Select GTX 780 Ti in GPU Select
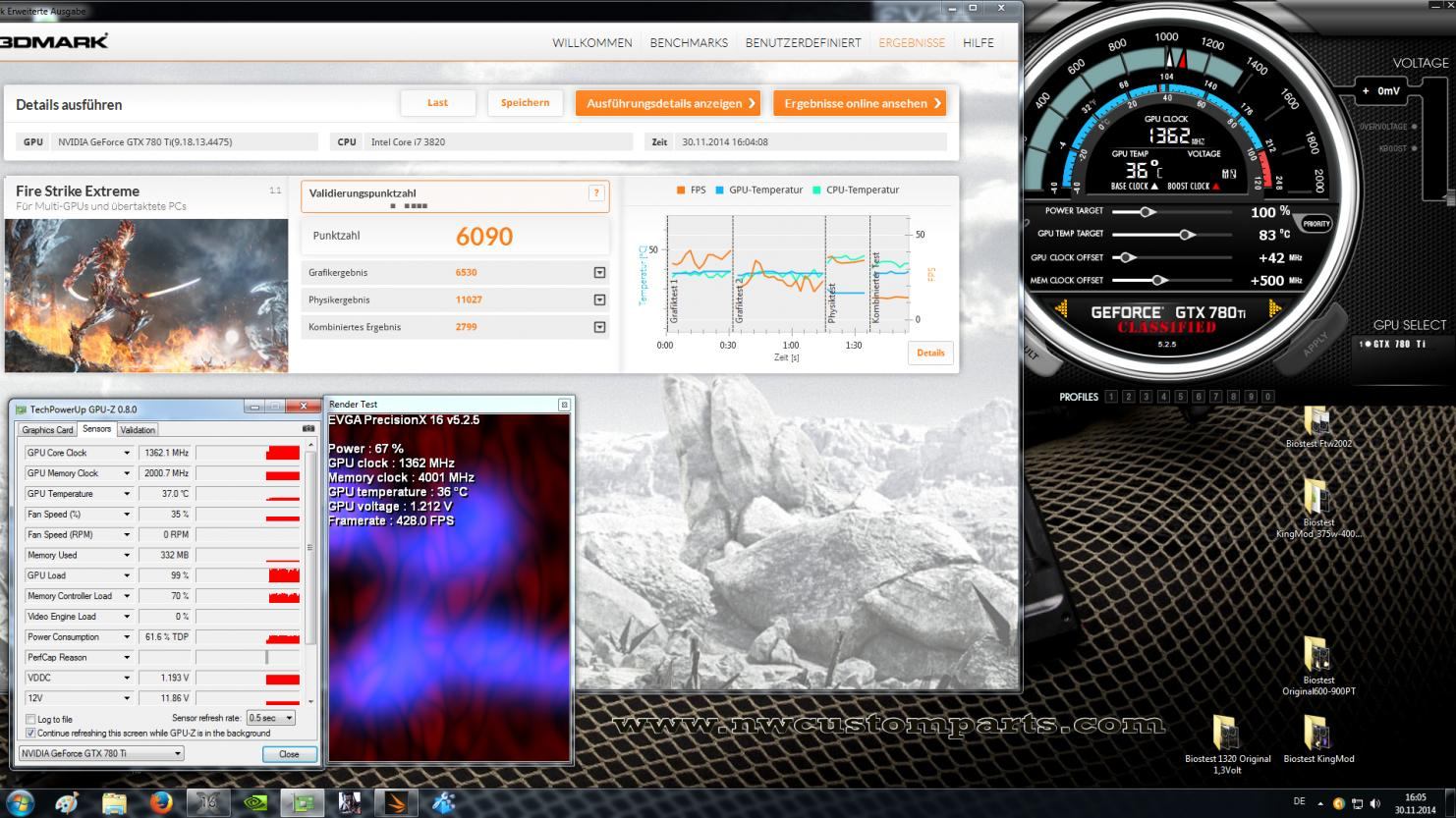1456x818 pixels. 1391,344
